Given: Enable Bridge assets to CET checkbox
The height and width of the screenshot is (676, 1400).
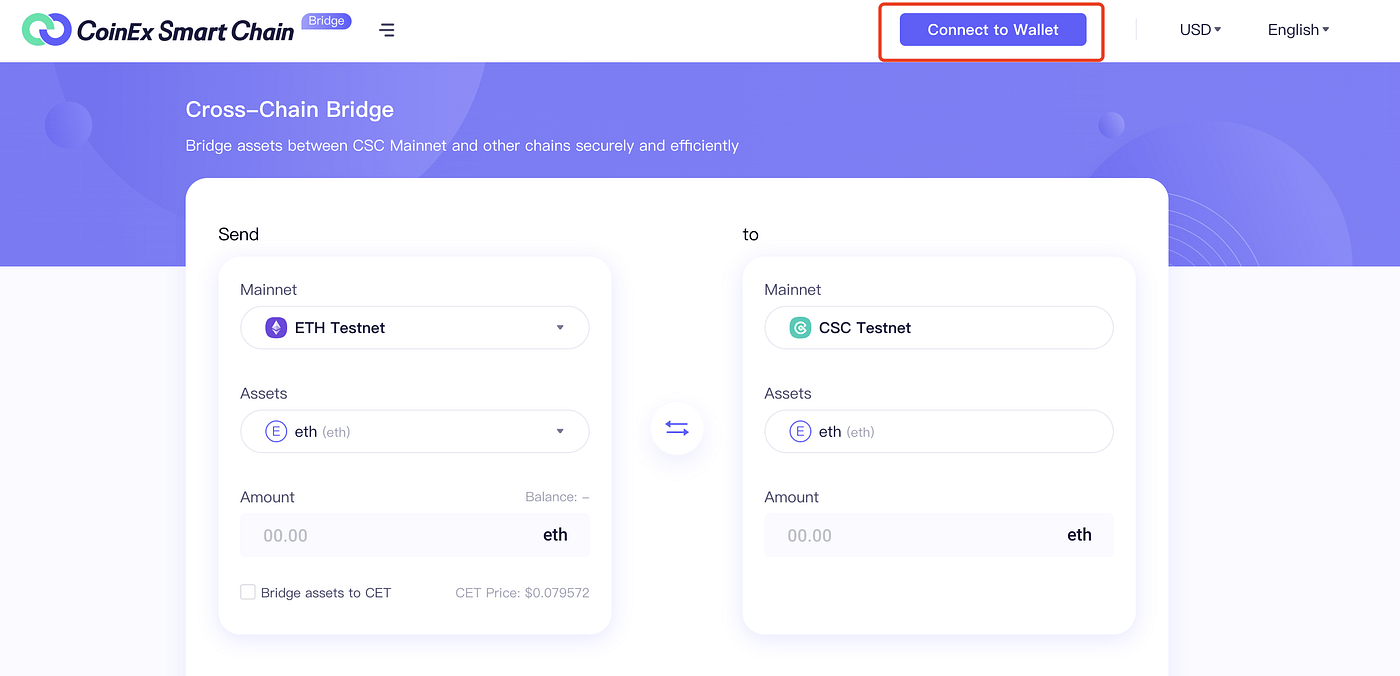Looking at the screenshot, I should point(248,592).
